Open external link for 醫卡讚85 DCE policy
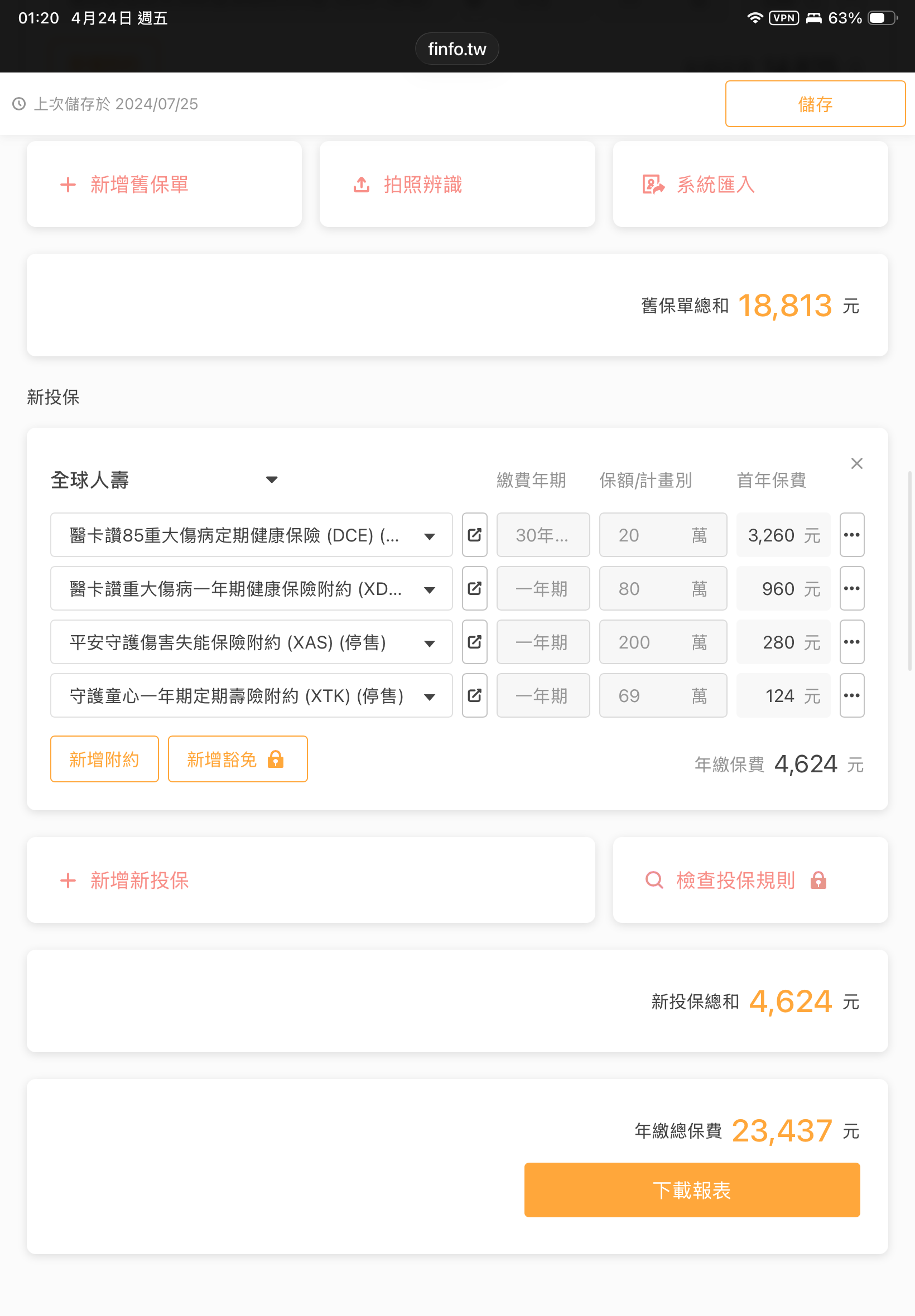 pyautogui.click(x=474, y=535)
